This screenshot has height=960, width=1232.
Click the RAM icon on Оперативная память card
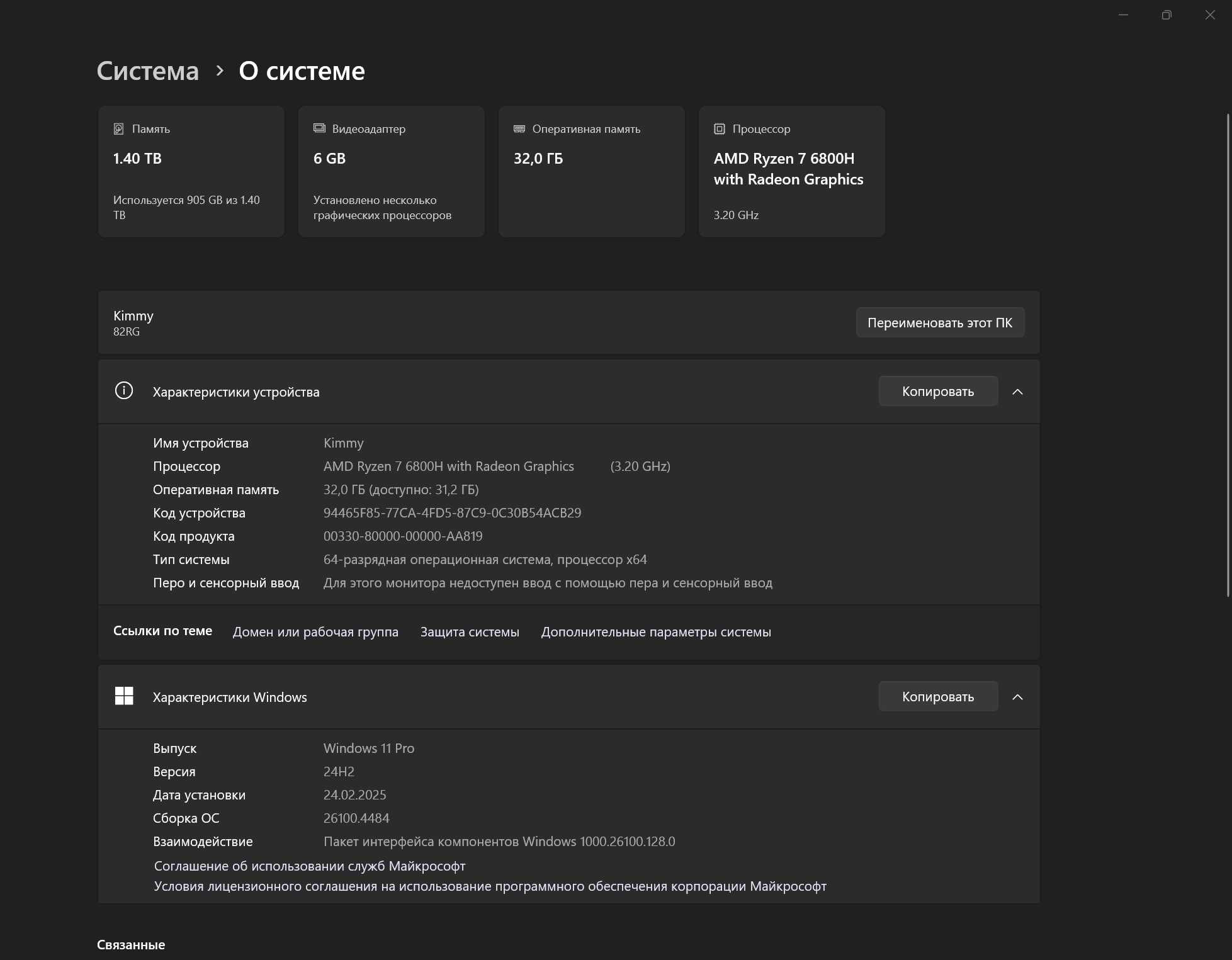pos(519,129)
